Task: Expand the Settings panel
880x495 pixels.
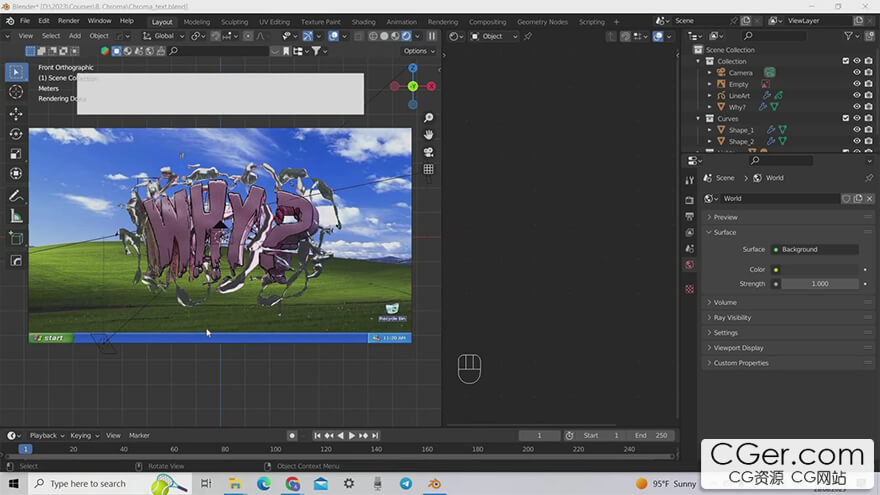Action: pos(789,333)
